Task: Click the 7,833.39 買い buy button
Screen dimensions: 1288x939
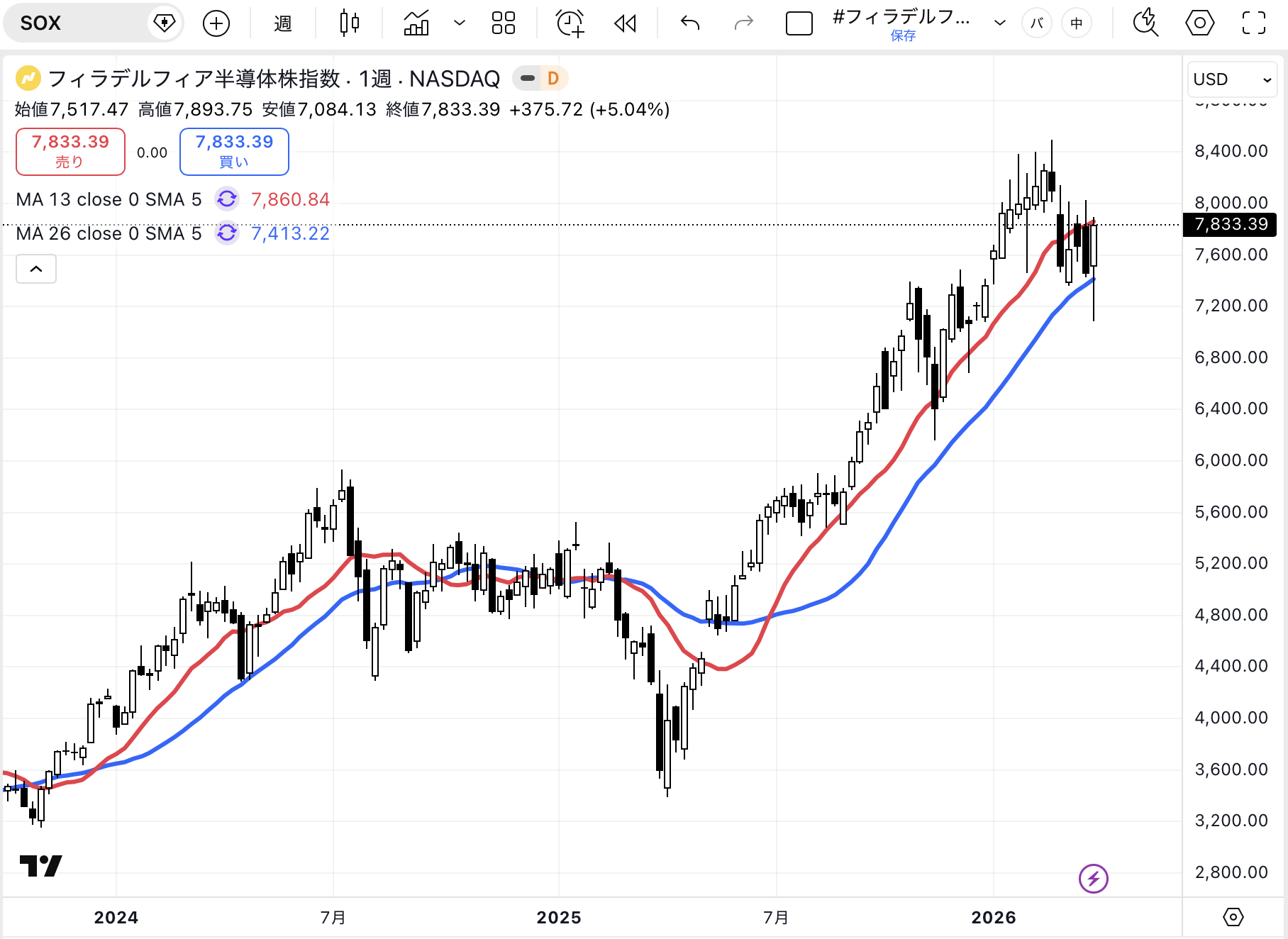Action: 234,151
